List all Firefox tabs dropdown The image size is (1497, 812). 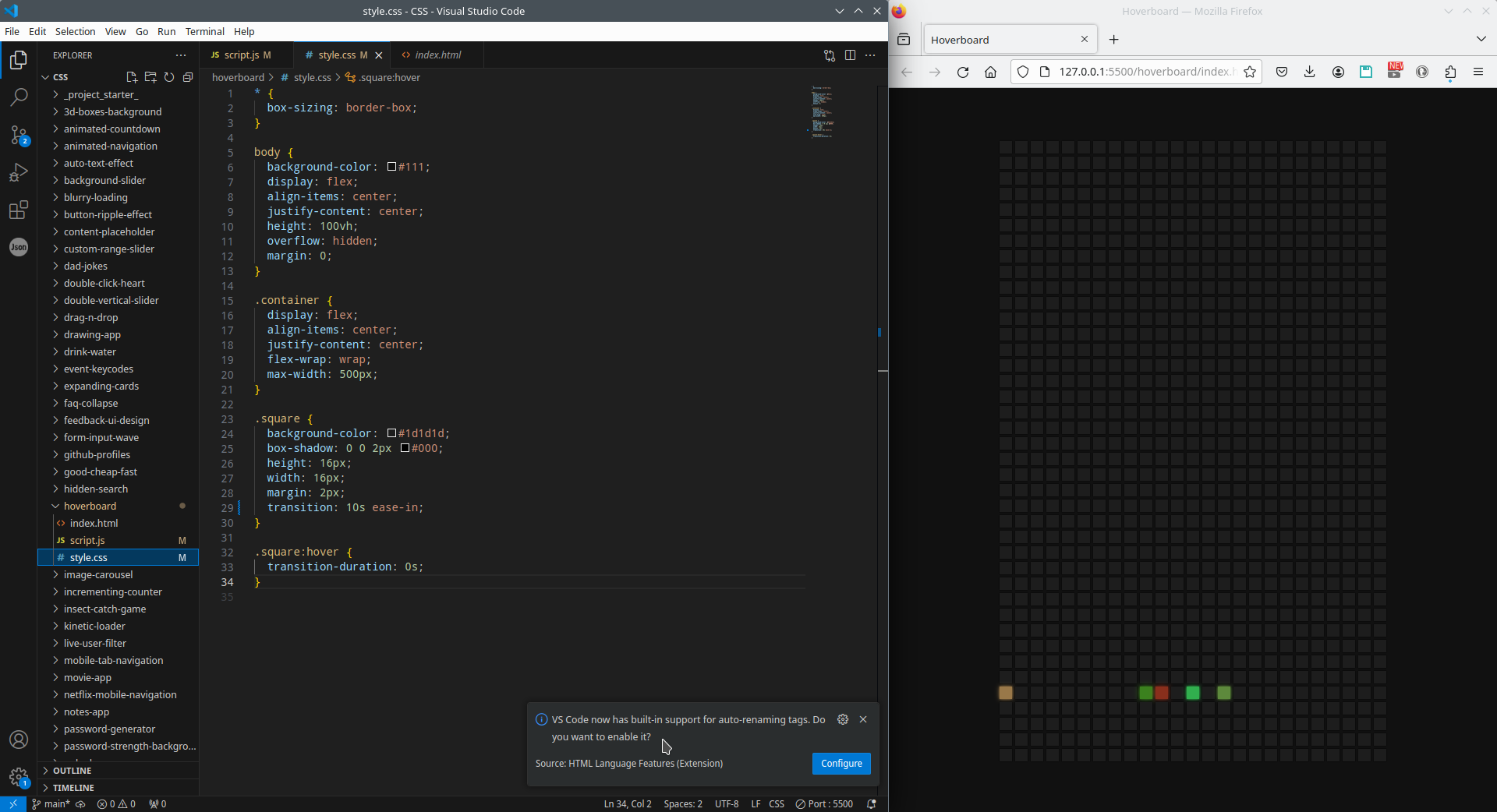1481,40
